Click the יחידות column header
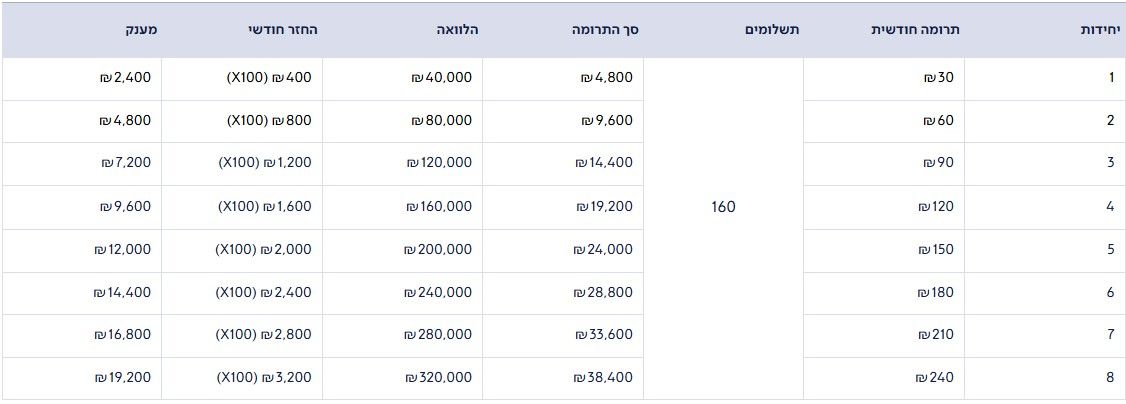Image resolution: width=1126 pixels, height=404 pixels. [1100, 30]
